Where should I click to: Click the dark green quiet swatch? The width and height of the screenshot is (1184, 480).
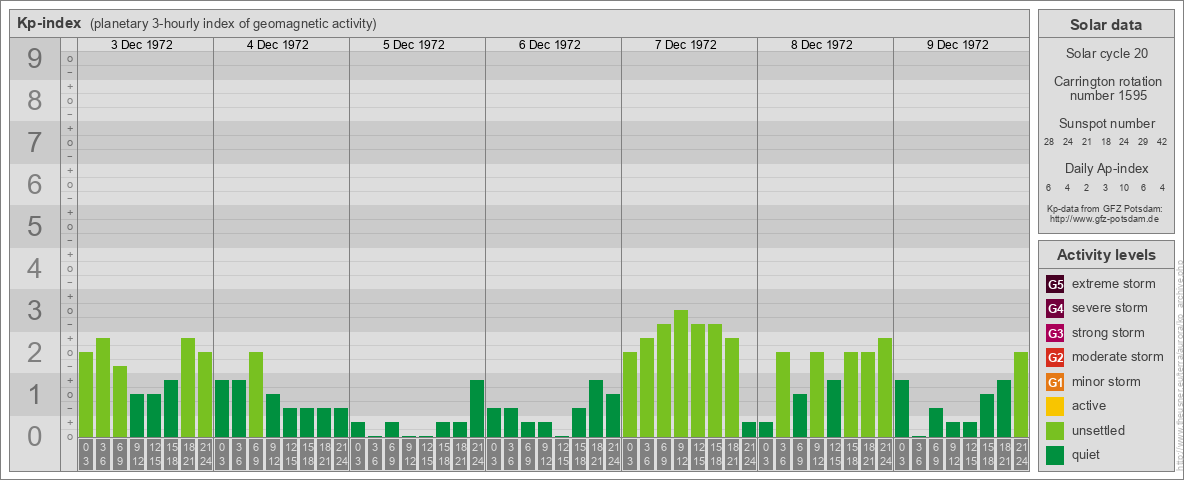pyautogui.click(x=1056, y=454)
